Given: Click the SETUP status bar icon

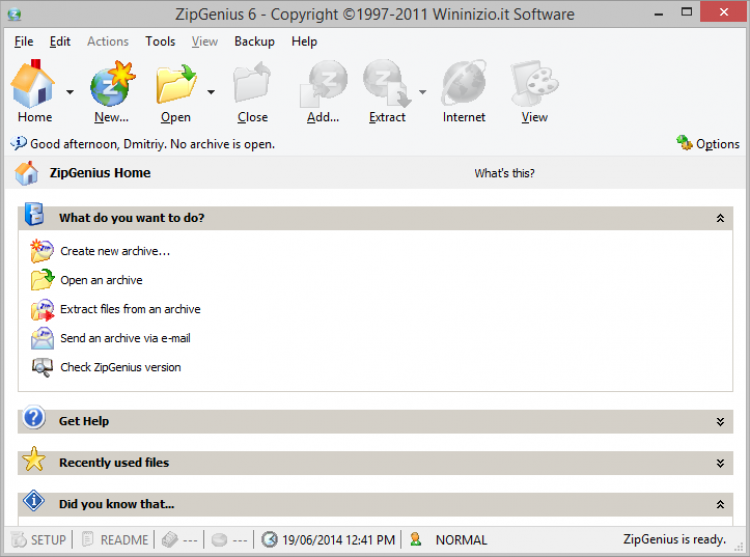Looking at the screenshot, I should (x=19, y=540).
